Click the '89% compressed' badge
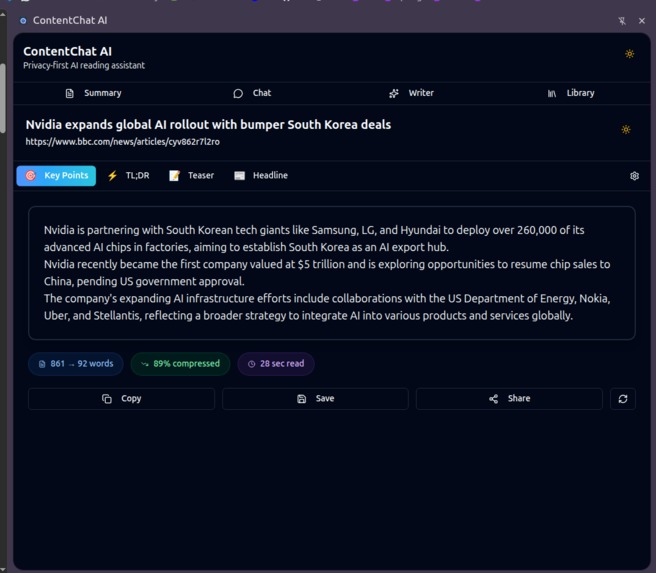The width and height of the screenshot is (656, 573). tap(180, 364)
